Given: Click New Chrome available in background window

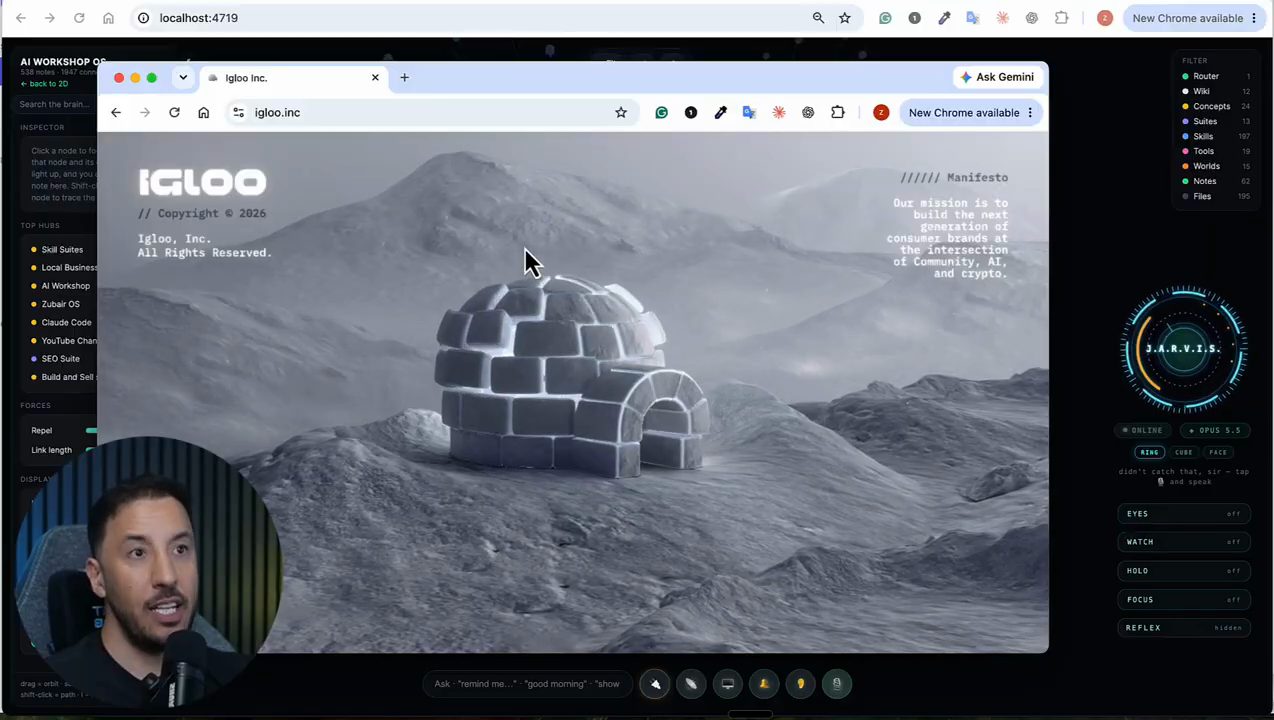Looking at the screenshot, I should coord(1187,18).
